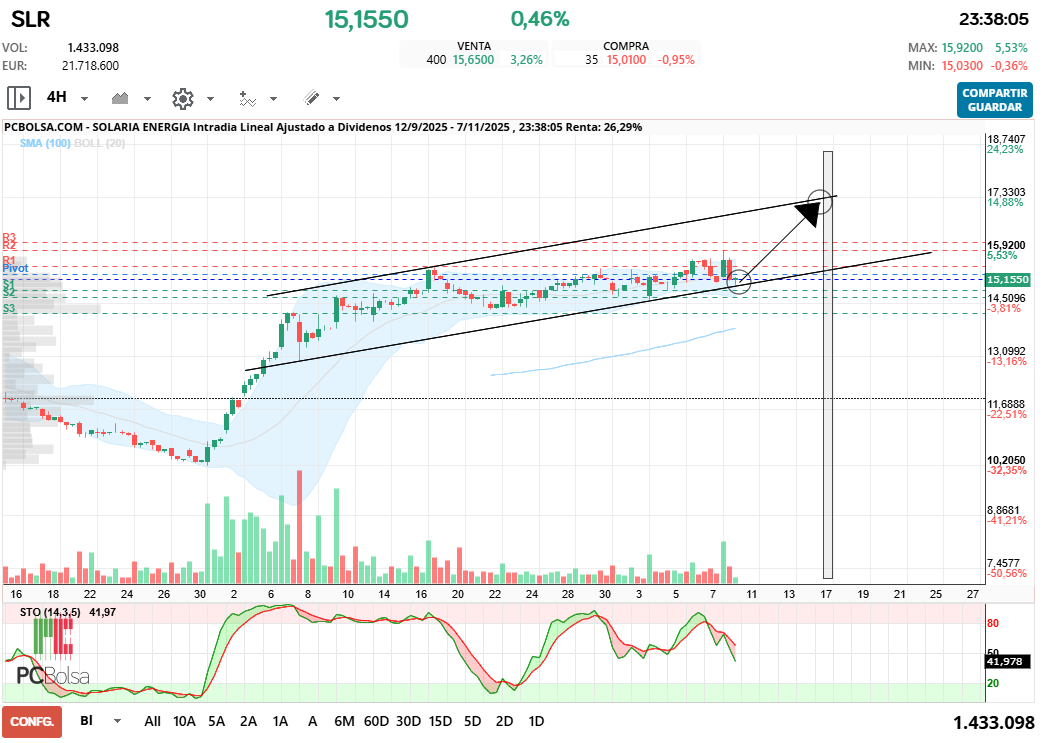Open the chart settings gear icon
Viewport: 1048px width, 743px height.
tap(182, 98)
